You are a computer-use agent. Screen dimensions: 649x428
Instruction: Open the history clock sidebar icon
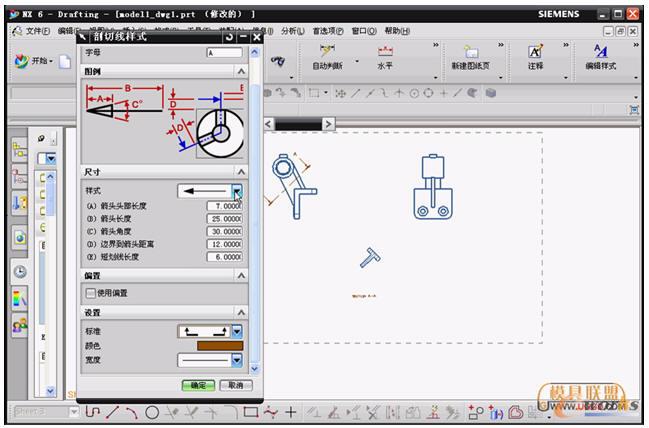click(x=20, y=271)
